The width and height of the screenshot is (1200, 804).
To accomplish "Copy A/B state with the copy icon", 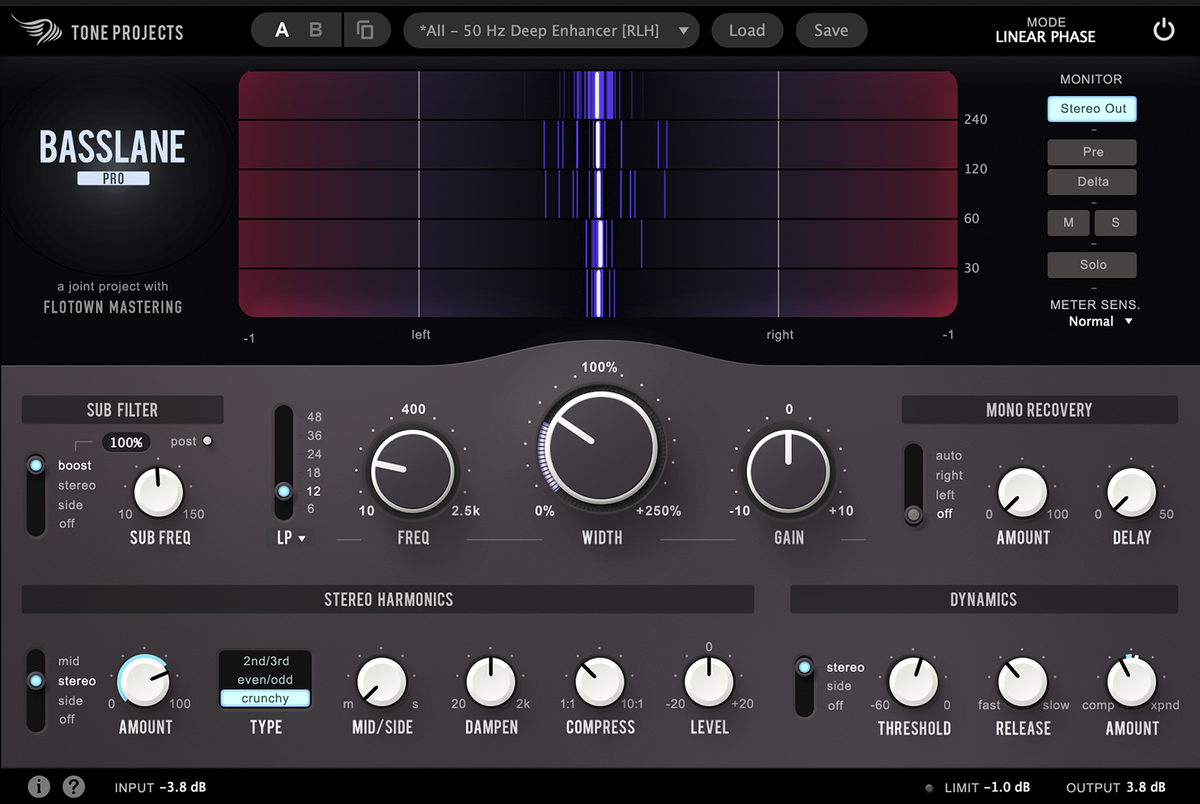I will (x=366, y=30).
